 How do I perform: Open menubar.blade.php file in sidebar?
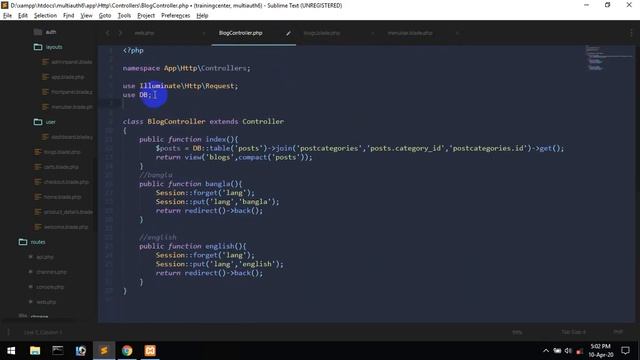pos(67,107)
